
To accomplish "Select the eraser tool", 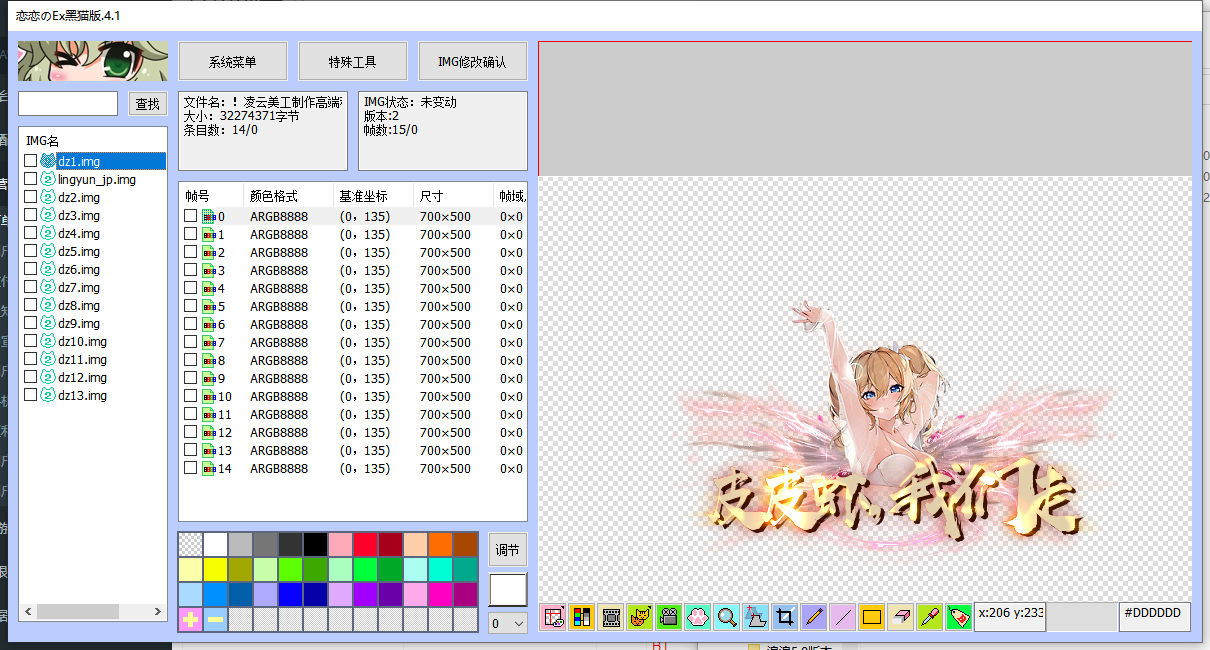I will point(899,617).
